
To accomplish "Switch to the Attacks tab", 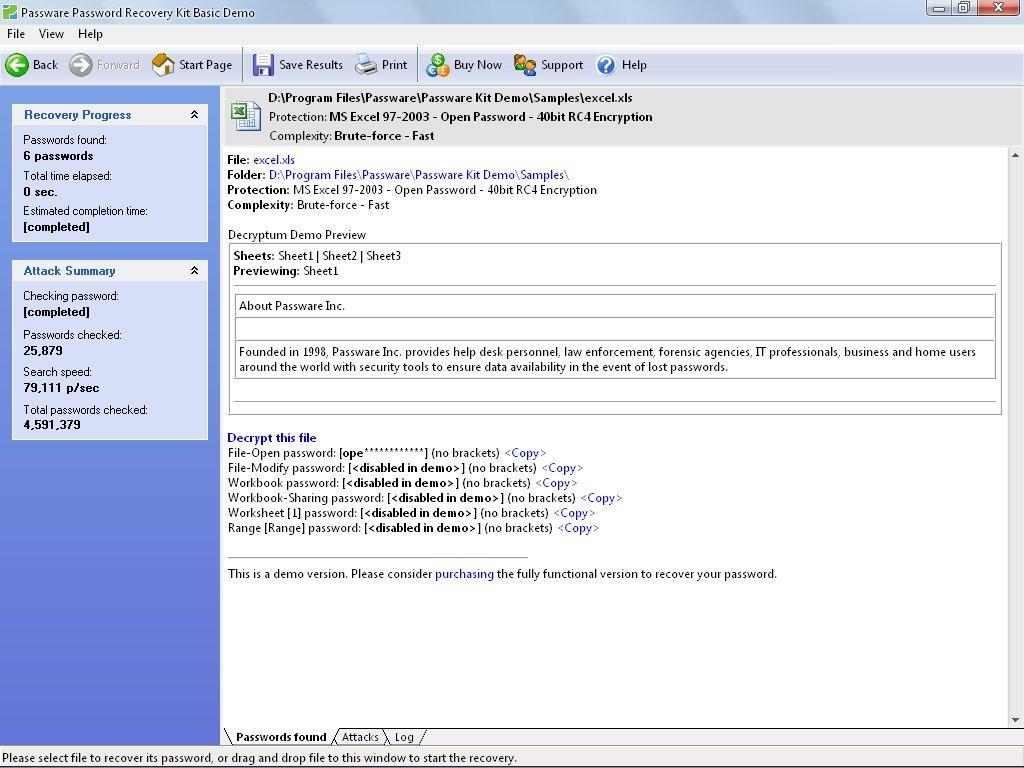I will coord(360,737).
